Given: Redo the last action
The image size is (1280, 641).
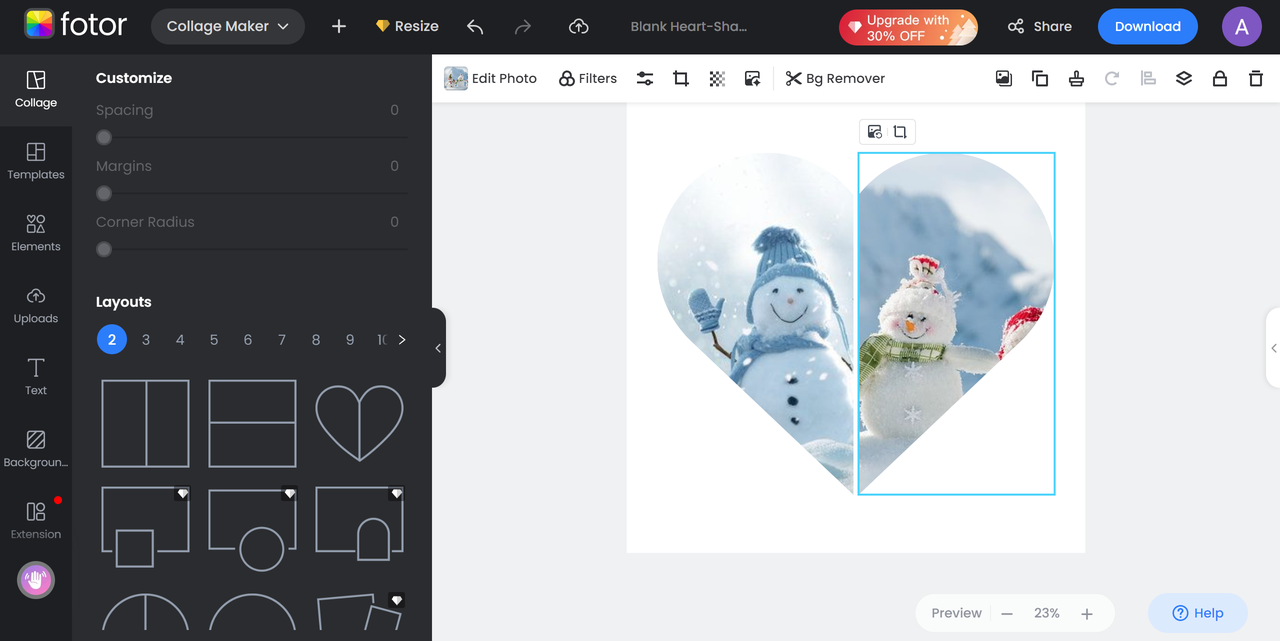Looking at the screenshot, I should pos(523,27).
